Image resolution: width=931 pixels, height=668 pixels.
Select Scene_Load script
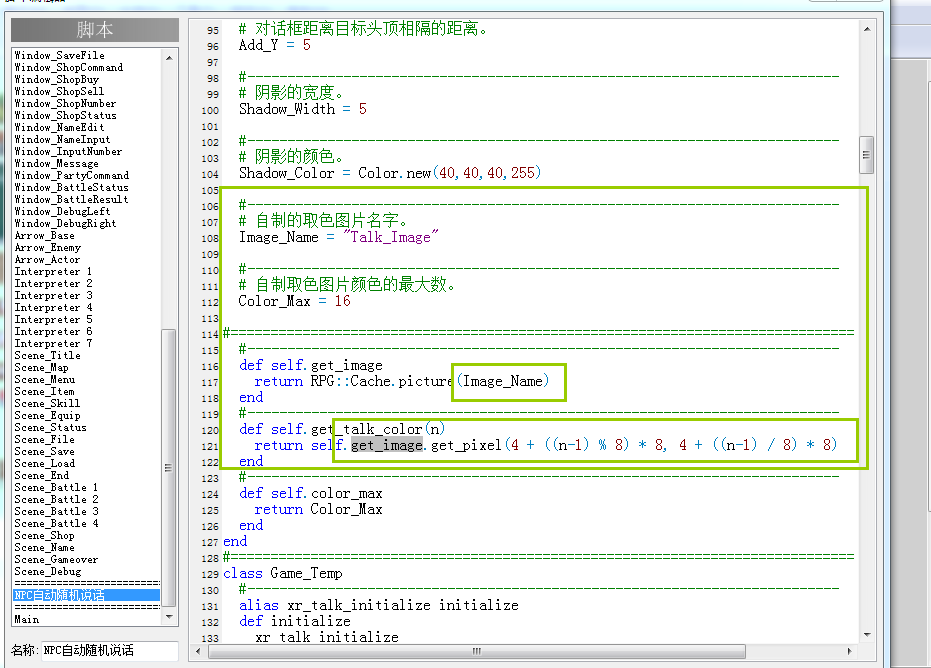[45, 463]
